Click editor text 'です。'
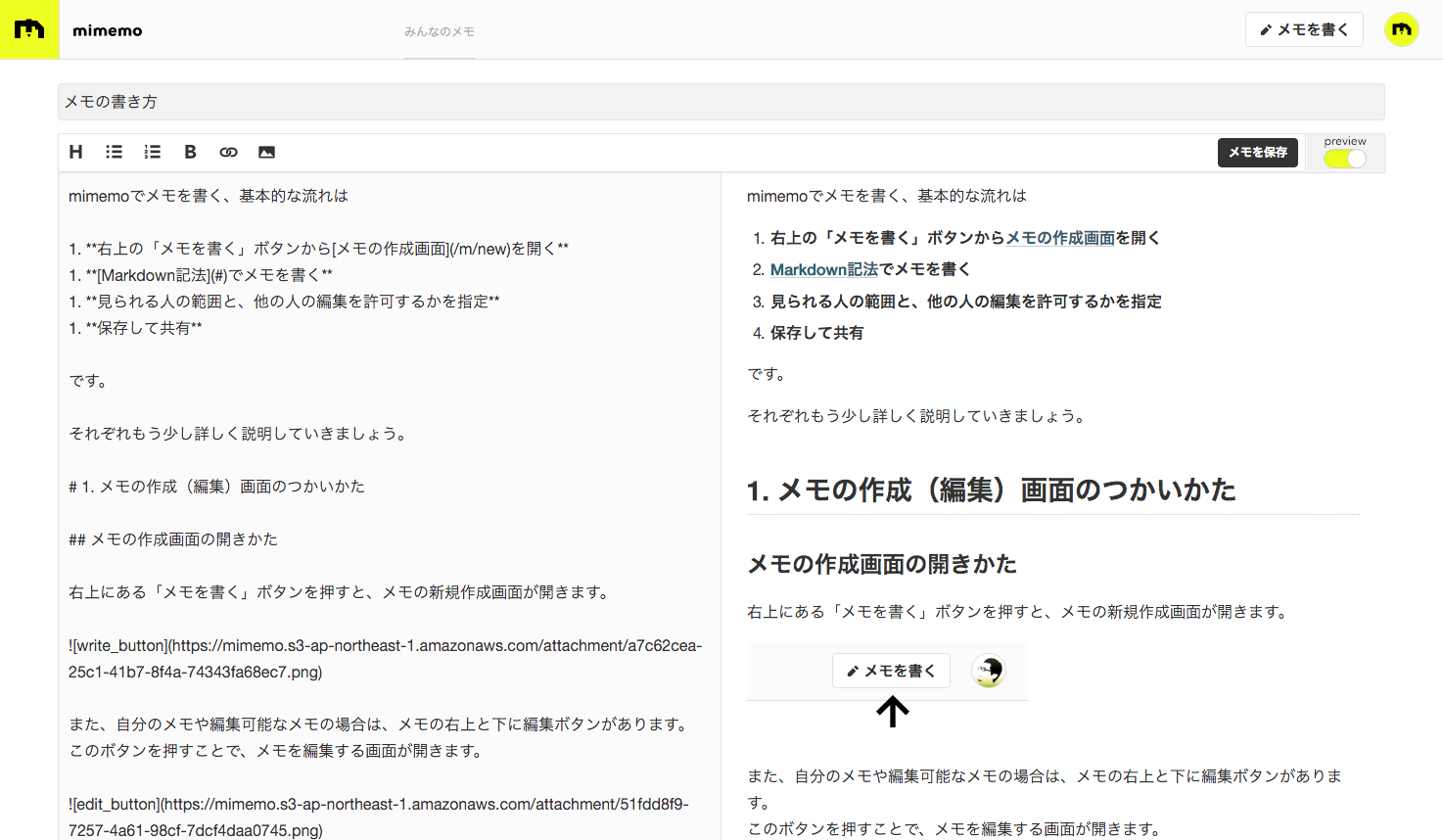 [x=88, y=381]
